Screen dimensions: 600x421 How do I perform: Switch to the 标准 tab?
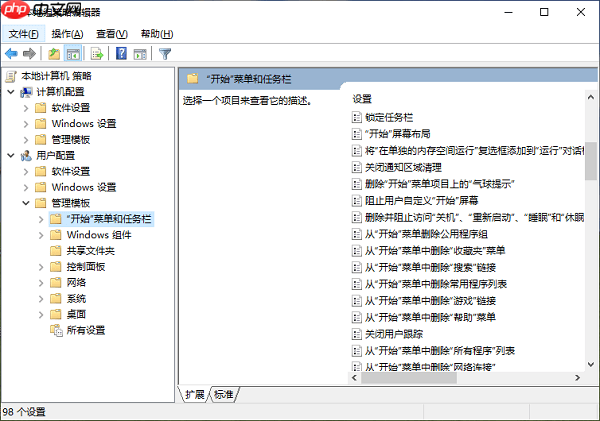point(224,394)
